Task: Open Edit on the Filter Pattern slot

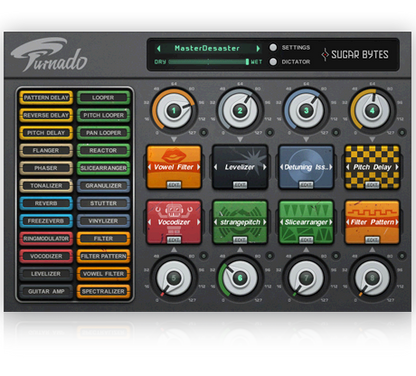Action: pyautogui.click(x=372, y=240)
